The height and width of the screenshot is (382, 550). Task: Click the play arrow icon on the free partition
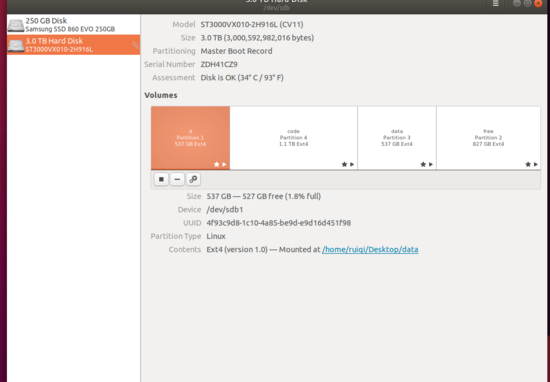536,164
